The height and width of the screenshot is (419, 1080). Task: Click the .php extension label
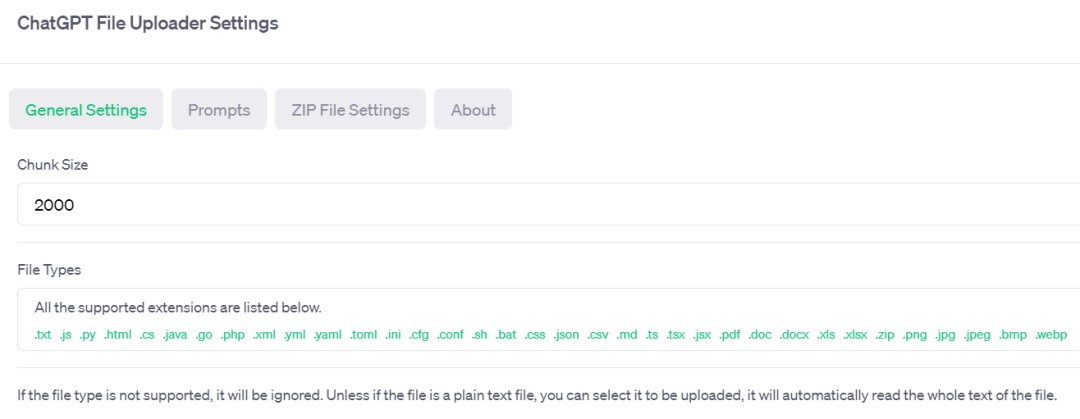point(233,335)
